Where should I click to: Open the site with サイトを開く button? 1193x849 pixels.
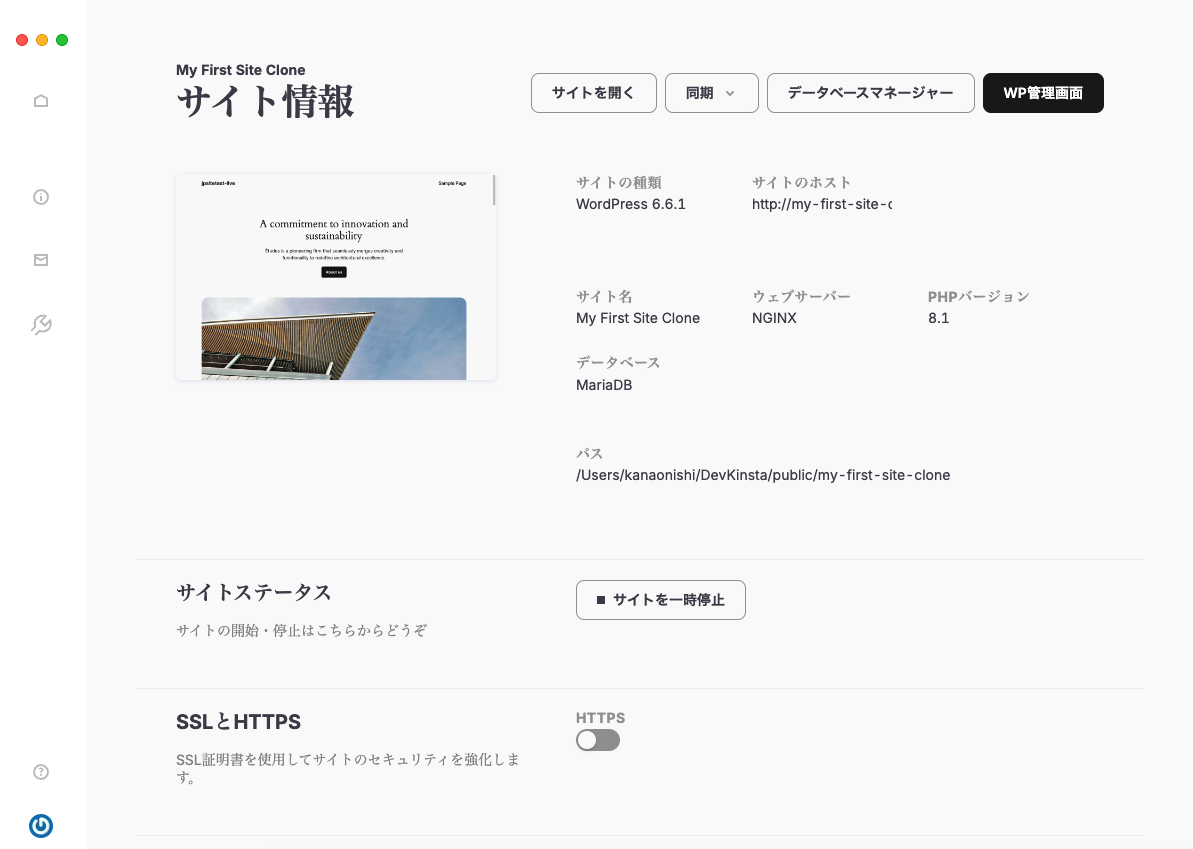[x=593, y=93]
